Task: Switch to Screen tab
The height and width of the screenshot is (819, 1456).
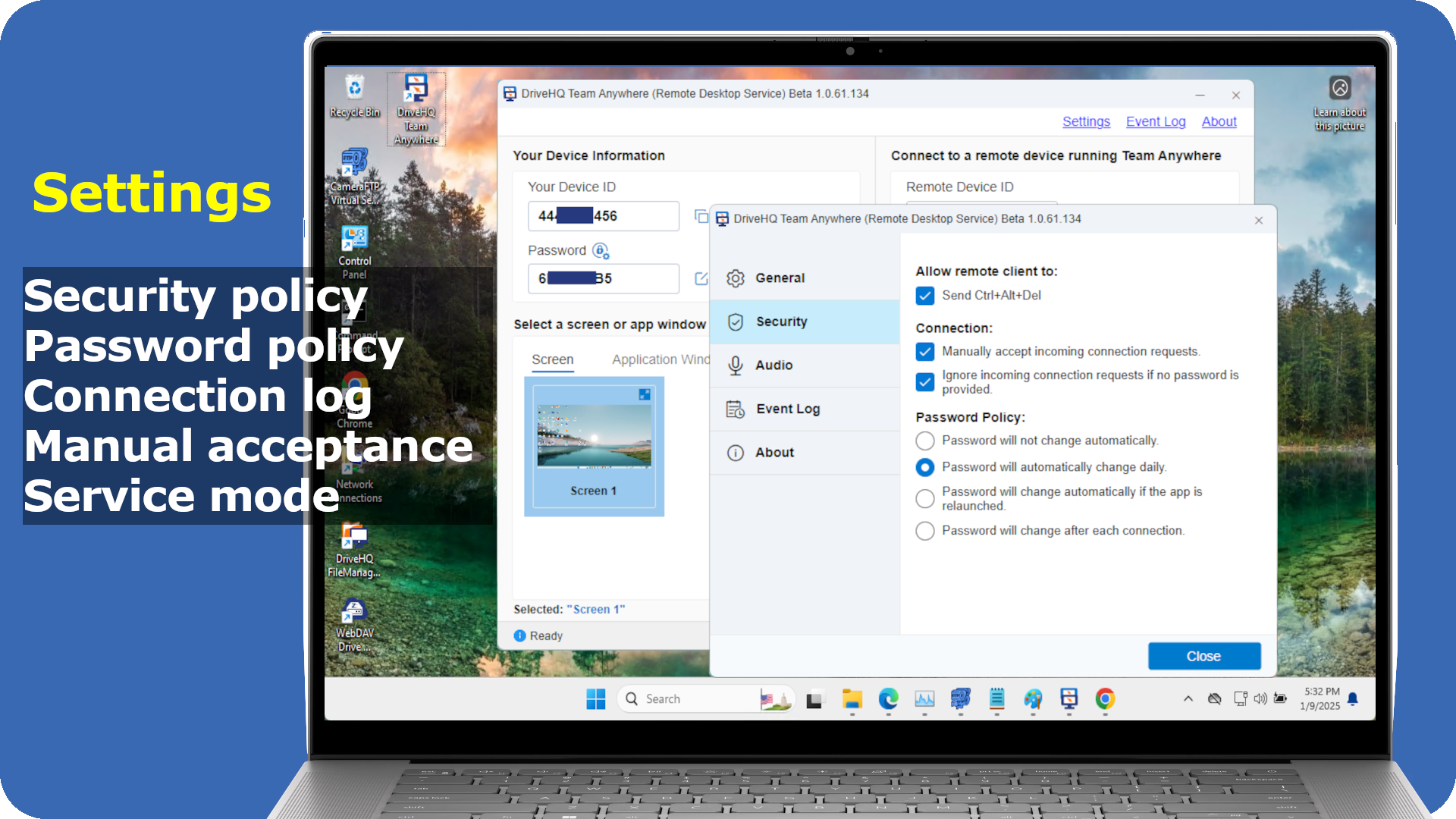Action: tap(553, 359)
